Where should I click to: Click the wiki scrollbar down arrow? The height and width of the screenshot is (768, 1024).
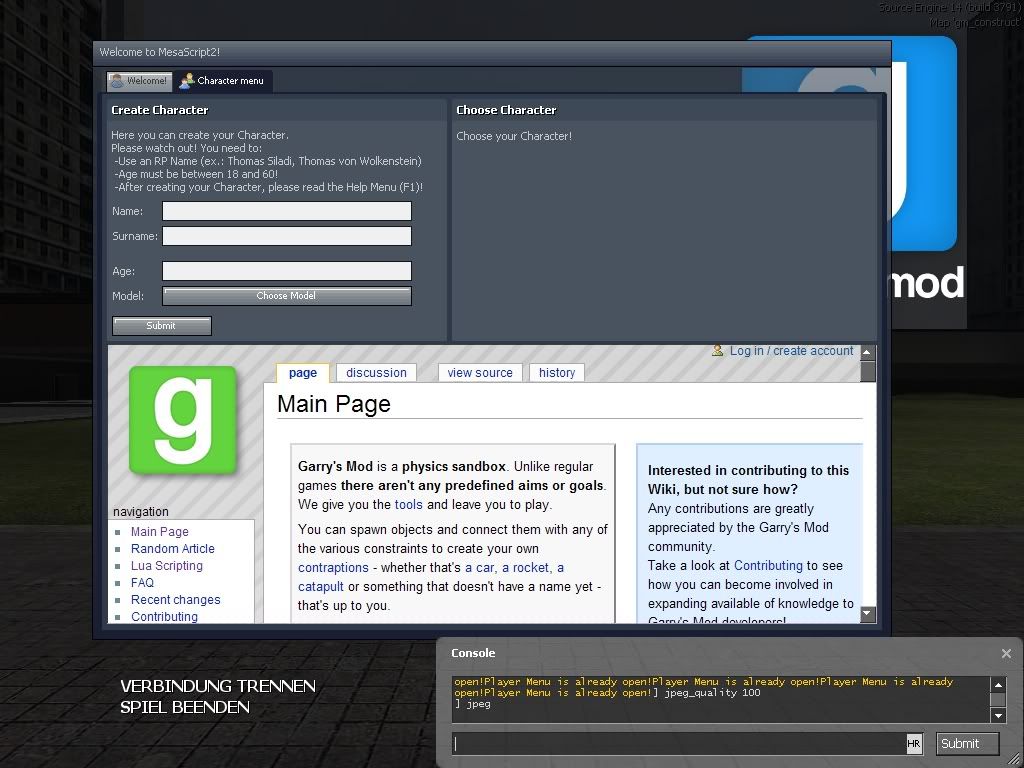[867, 614]
